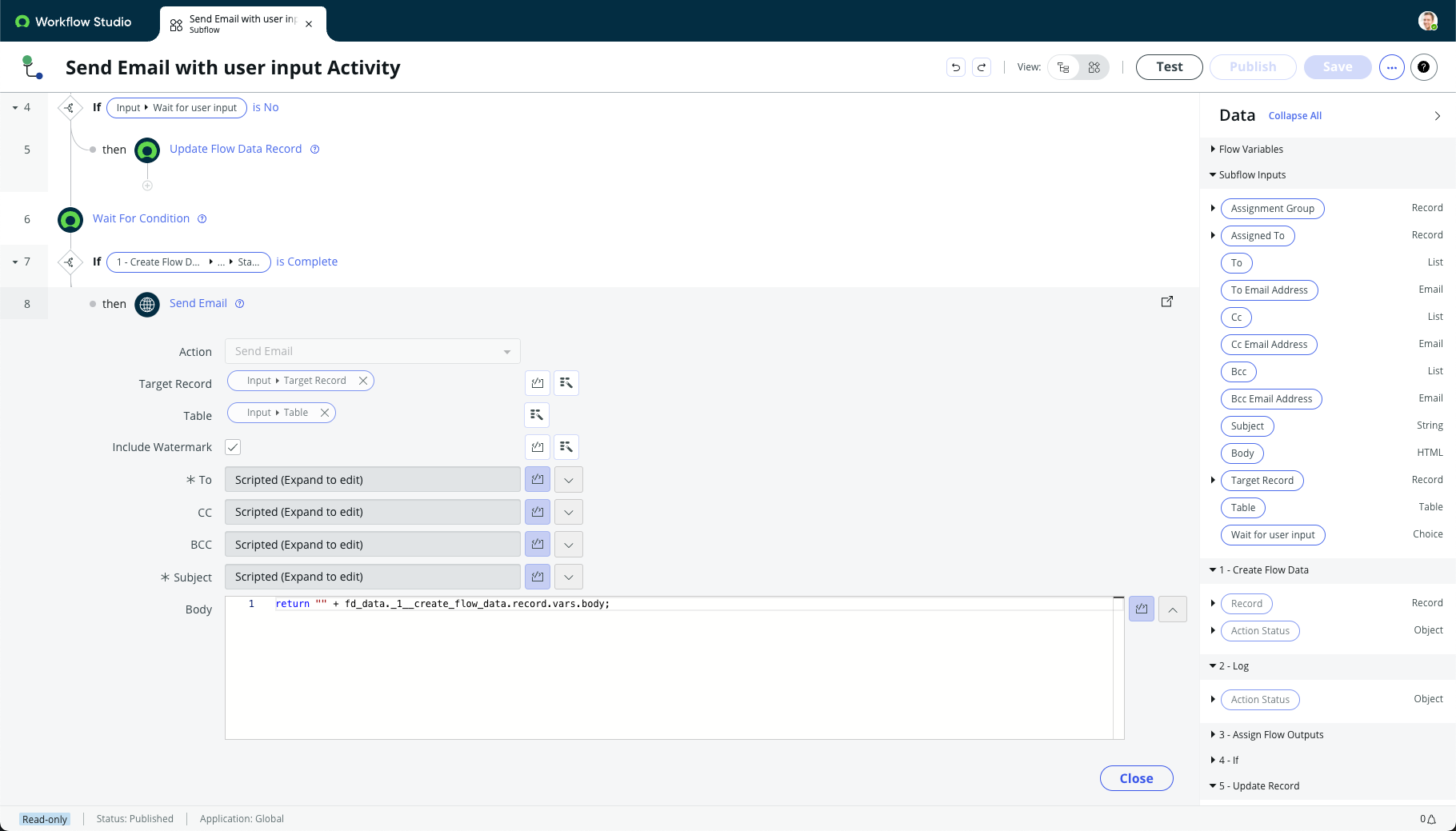Click the Close button
Viewport: 1456px width, 831px height.
pyautogui.click(x=1136, y=778)
